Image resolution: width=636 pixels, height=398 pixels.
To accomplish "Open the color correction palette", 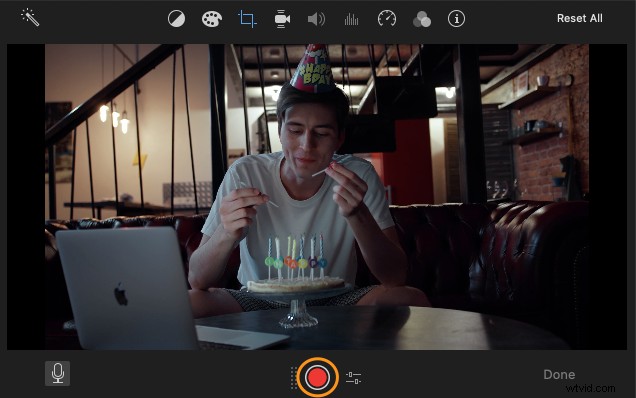I will pyautogui.click(x=212, y=19).
